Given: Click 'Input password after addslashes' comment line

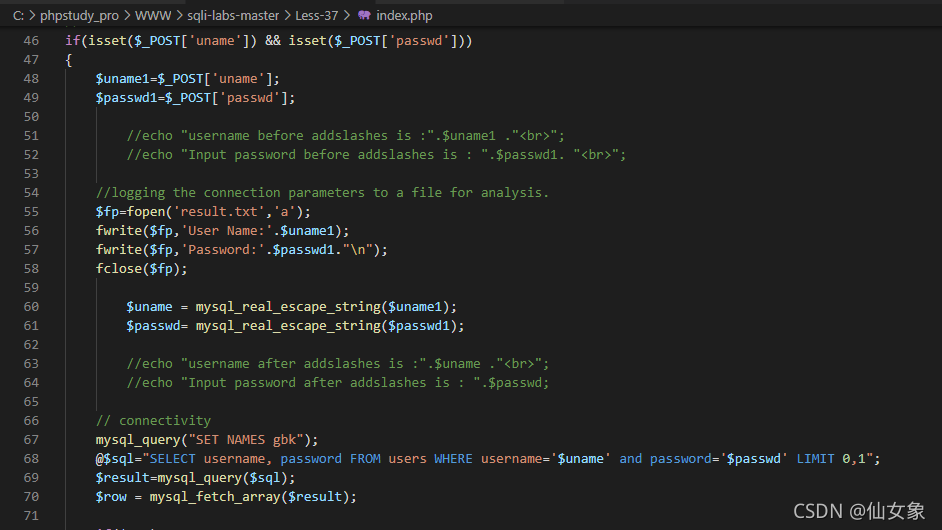Looking at the screenshot, I should tap(338, 383).
